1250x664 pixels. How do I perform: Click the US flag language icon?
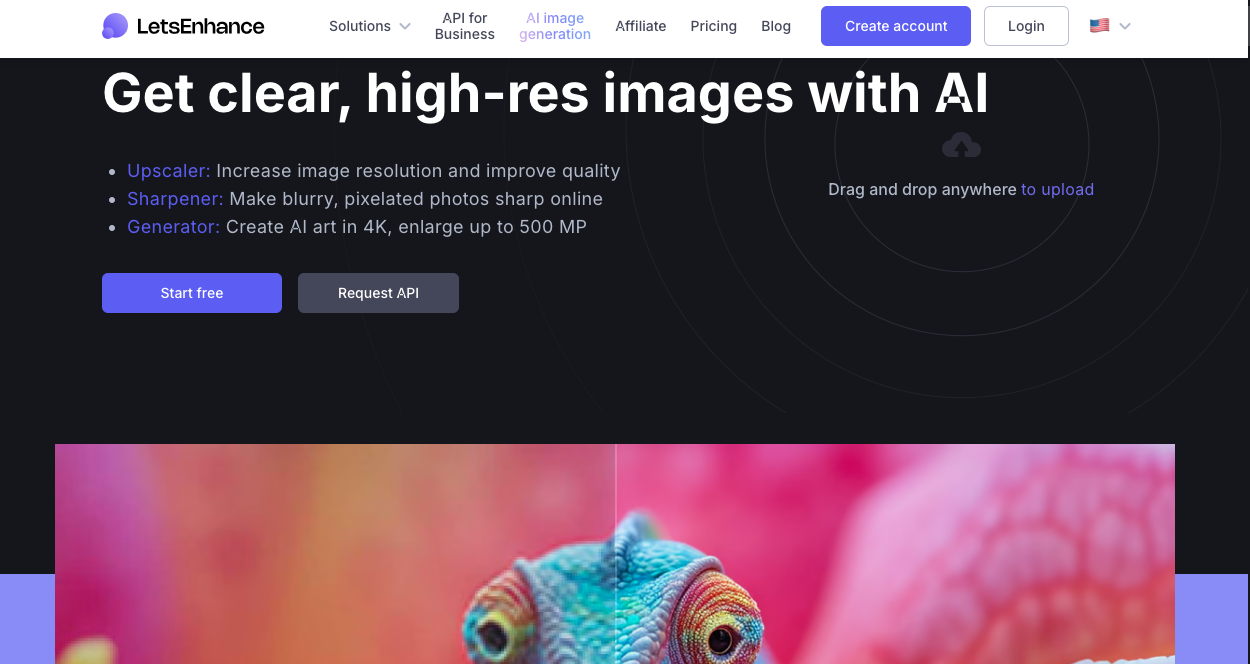(1099, 26)
